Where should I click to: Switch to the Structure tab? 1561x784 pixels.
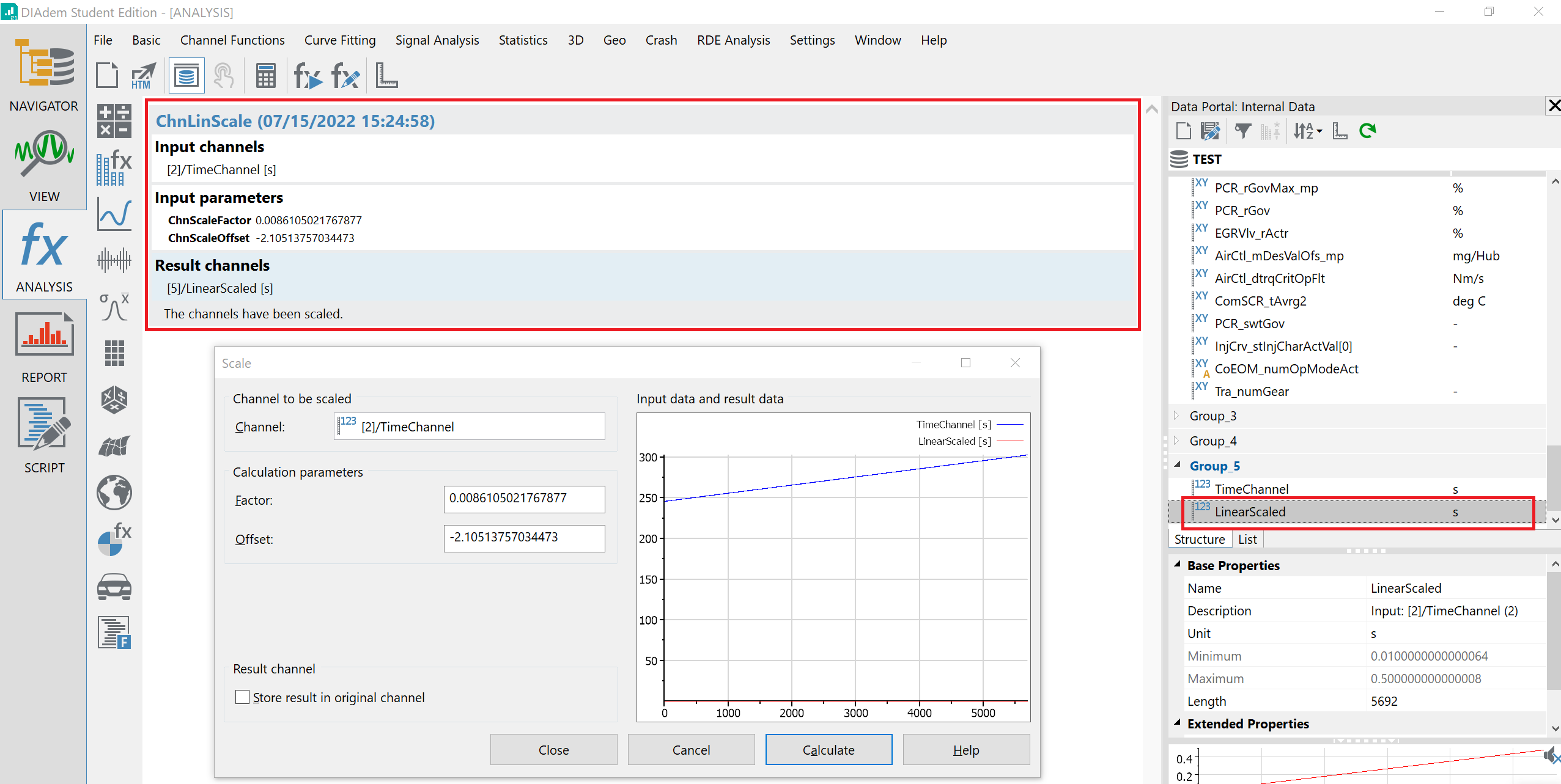click(1200, 540)
